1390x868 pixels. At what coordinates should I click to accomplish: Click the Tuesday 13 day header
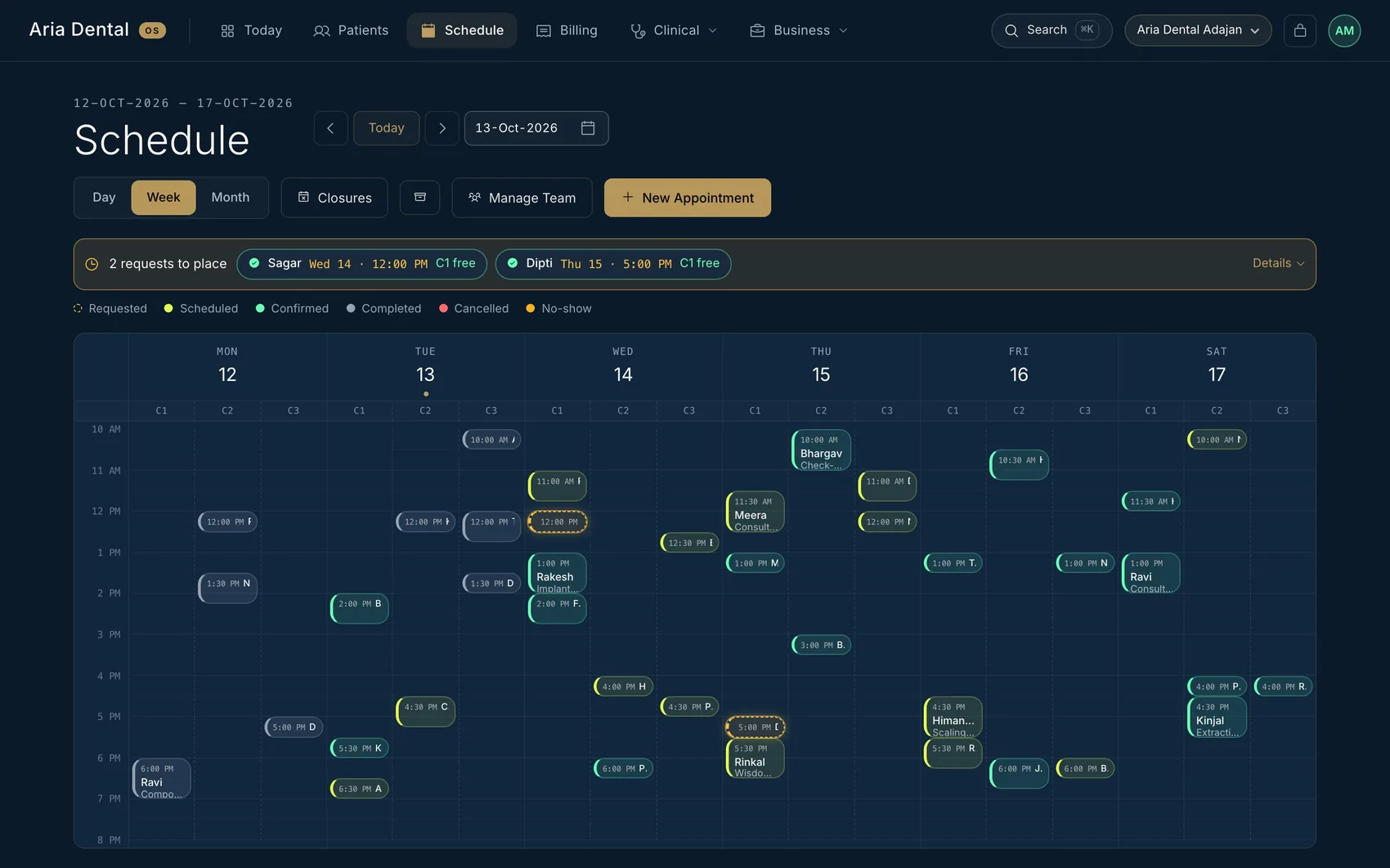(425, 366)
